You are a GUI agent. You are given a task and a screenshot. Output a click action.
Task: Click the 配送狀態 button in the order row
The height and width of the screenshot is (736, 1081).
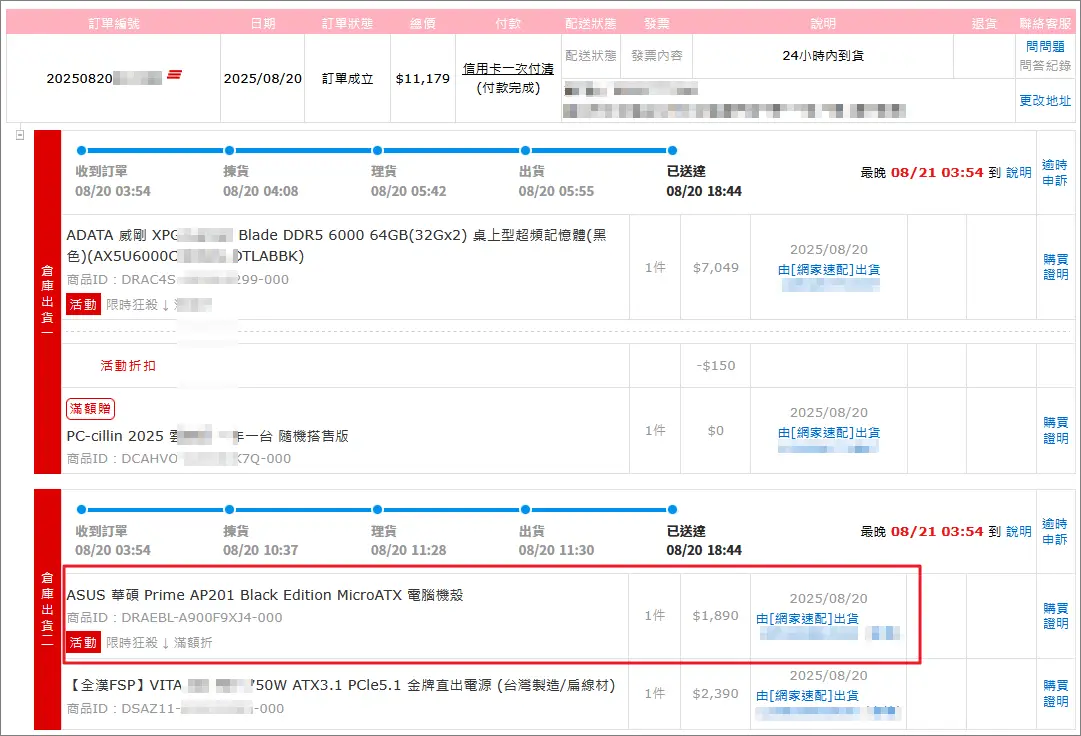[x=591, y=56]
